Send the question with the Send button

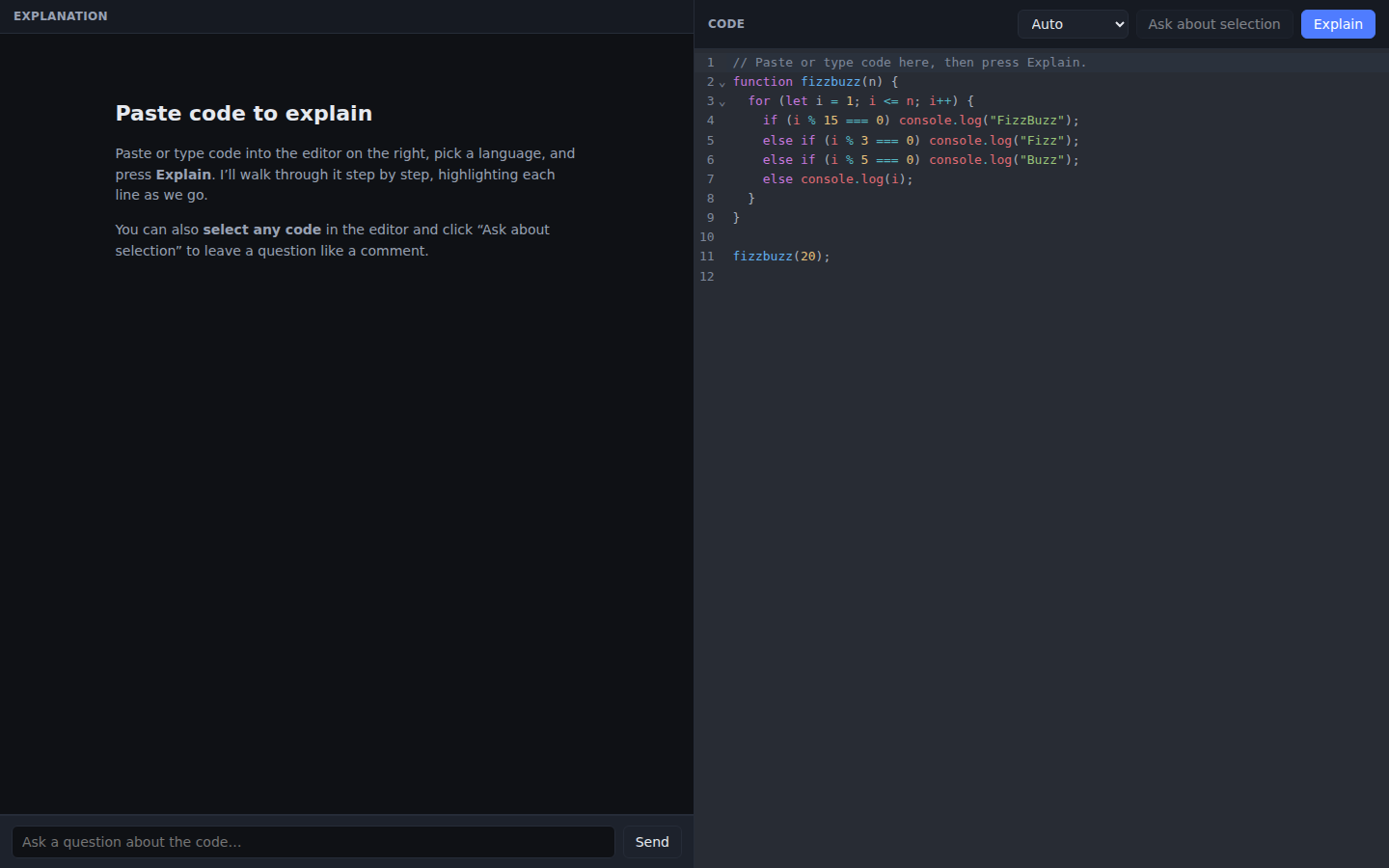click(652, 842)
